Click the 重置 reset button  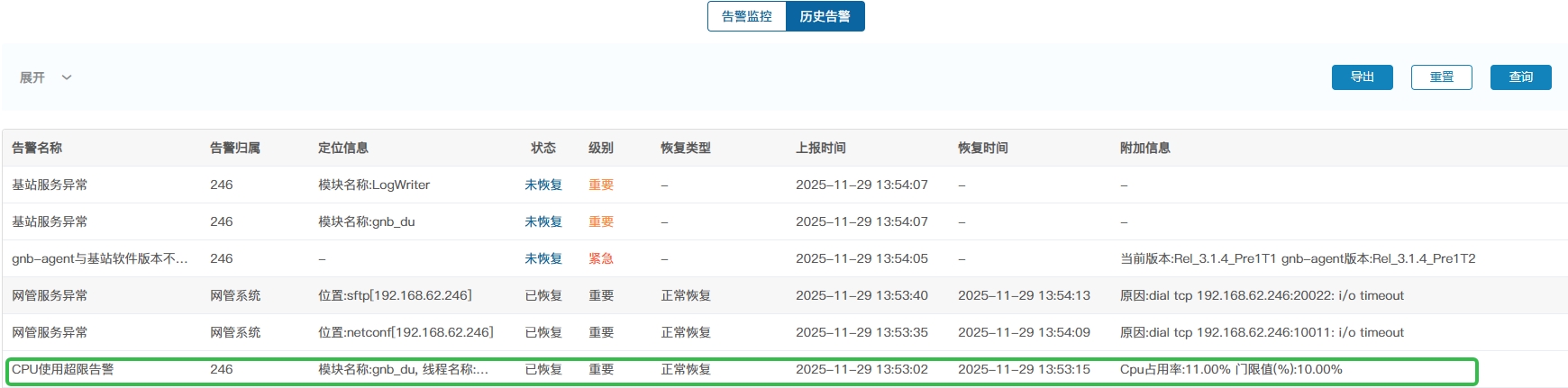(1441, 77)
